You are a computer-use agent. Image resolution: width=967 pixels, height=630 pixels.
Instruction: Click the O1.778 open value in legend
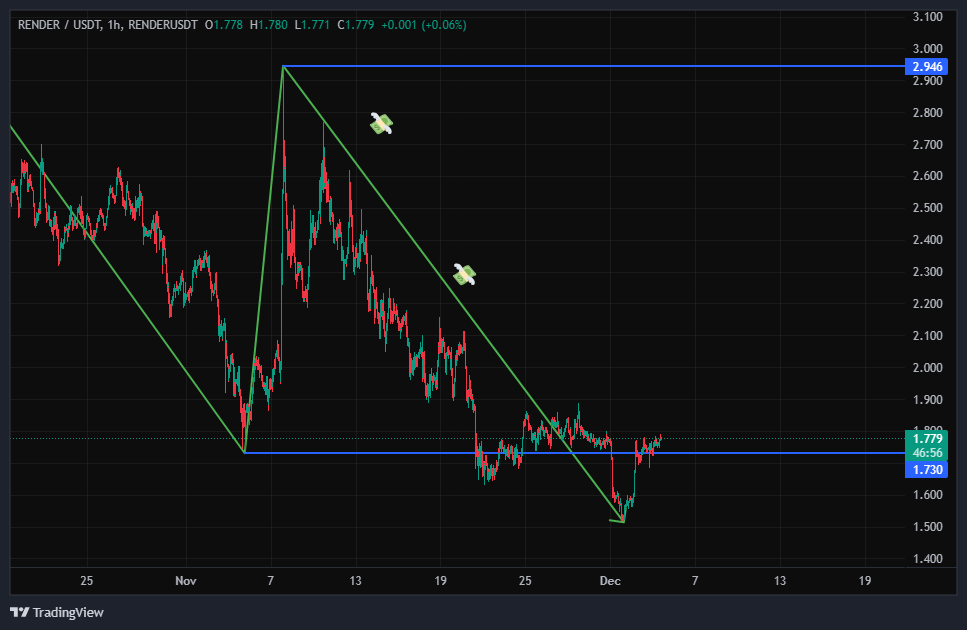tap(223, 25)
